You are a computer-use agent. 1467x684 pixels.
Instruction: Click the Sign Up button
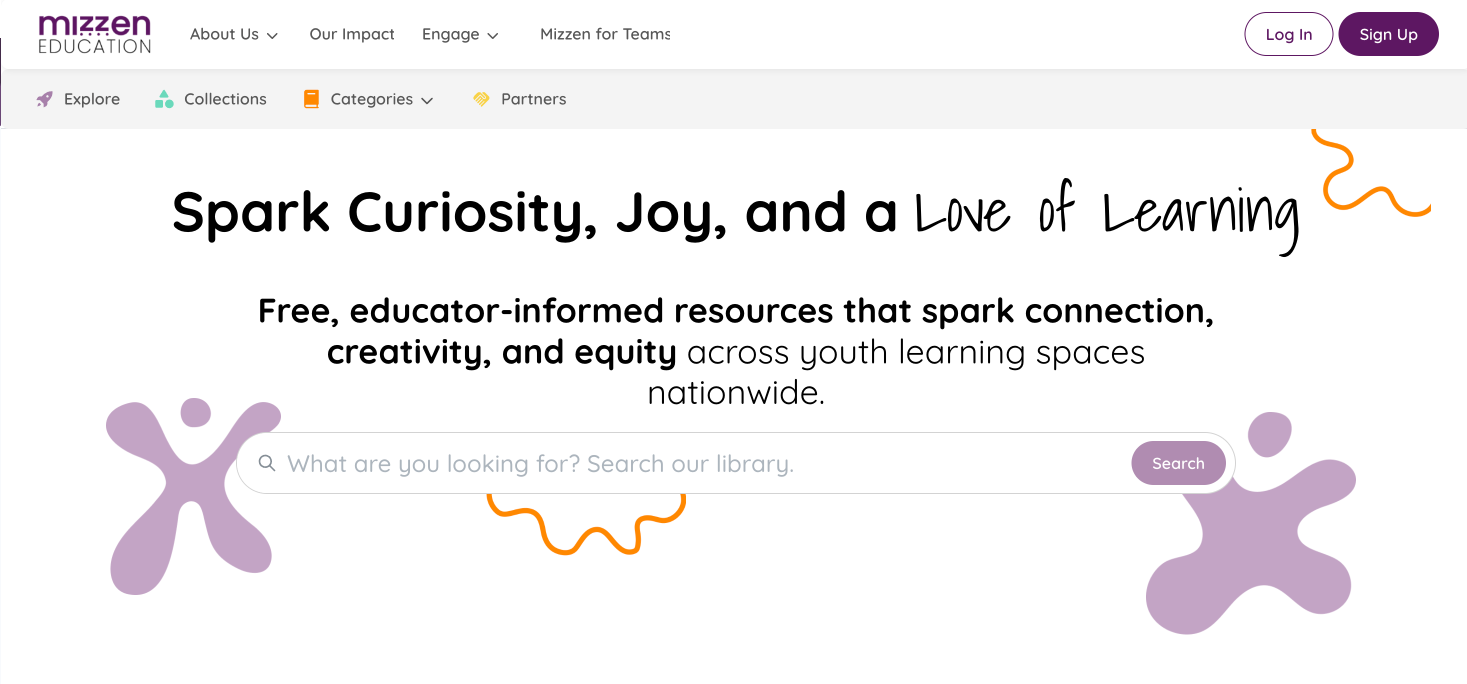(x=1388, y=34)
